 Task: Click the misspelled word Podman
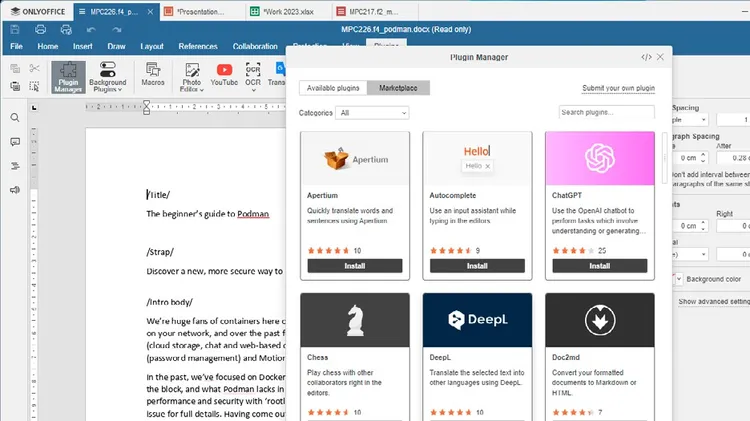(x=253, y=214)
